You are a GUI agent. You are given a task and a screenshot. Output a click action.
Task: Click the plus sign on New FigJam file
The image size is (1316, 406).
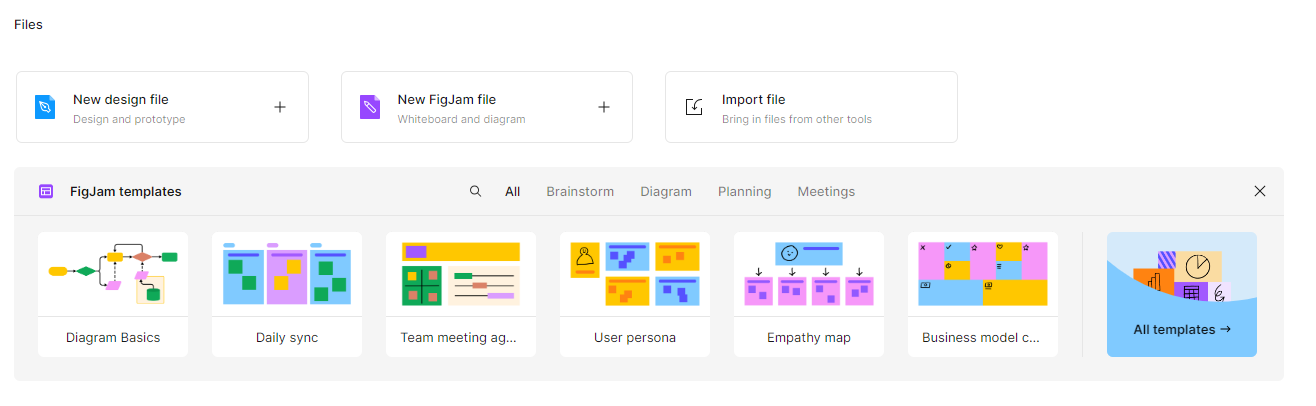coord(604,107)
